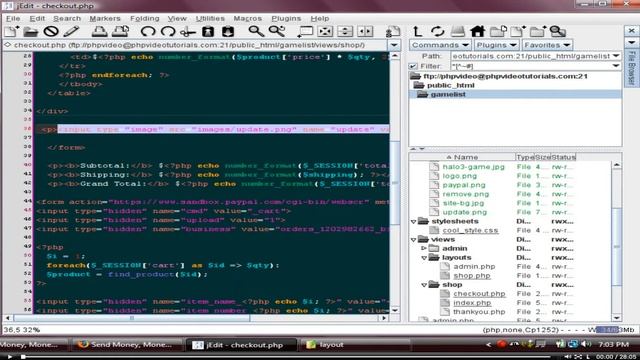Switch to the vertical File Browser tab
The width and height of the screenshot is (640, 360).
click(x=631, y=68)
